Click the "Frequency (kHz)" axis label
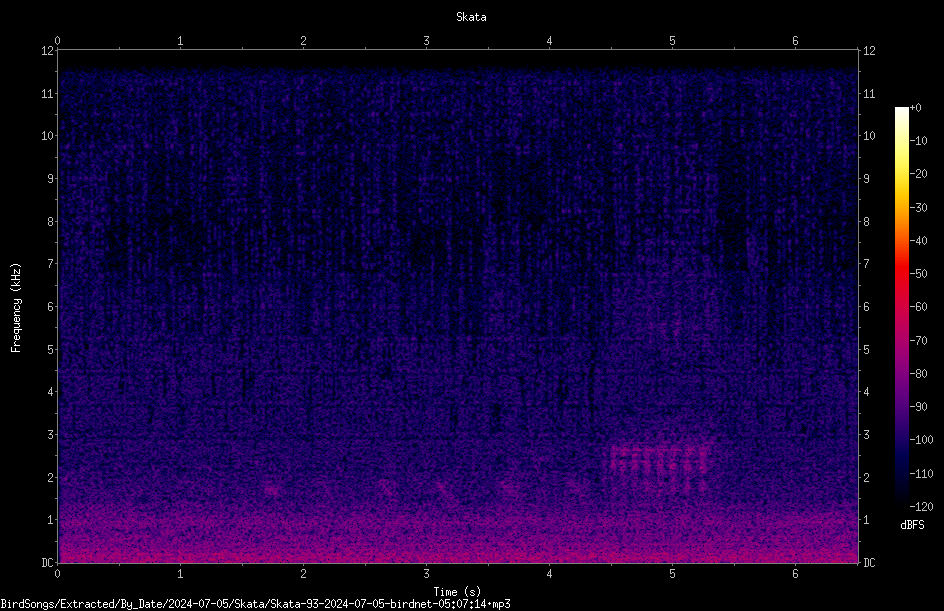 16,308
